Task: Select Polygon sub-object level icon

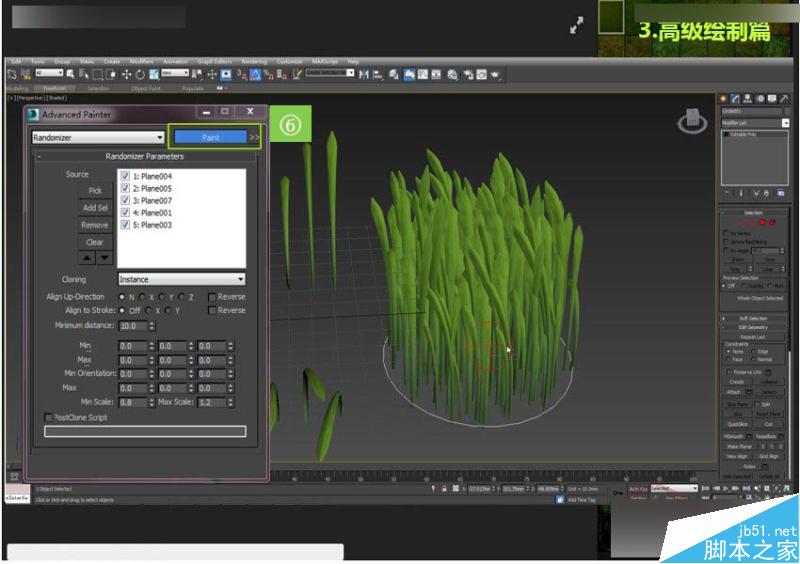Action: pos(763,221)
